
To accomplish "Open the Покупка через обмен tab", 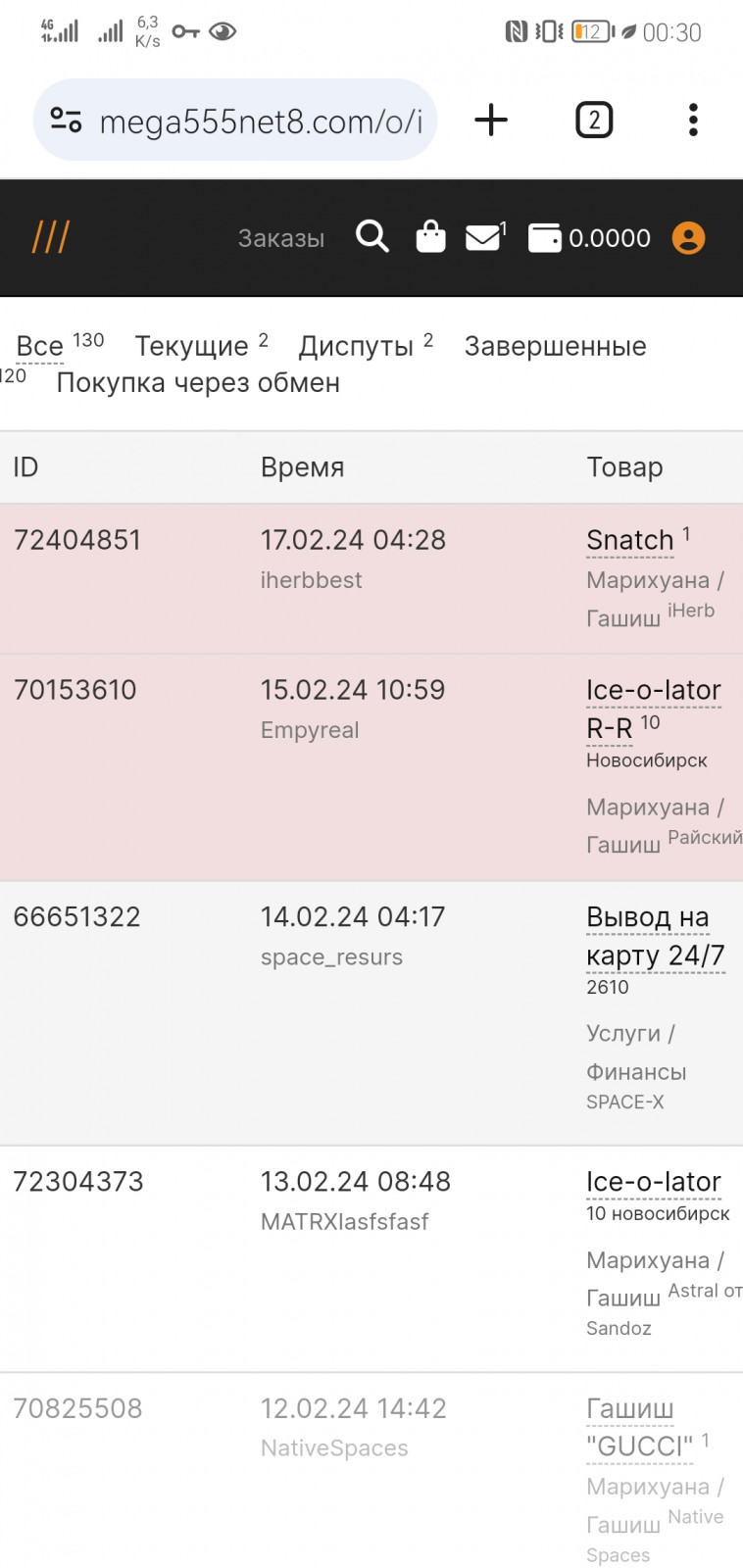I will pyautogui.click(x=198, y=382).
